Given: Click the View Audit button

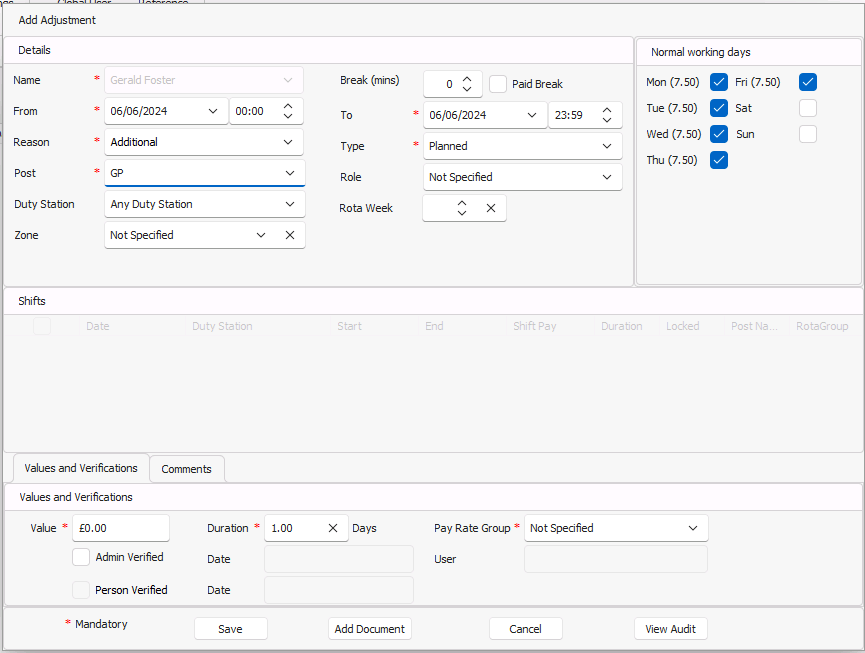Looking at the screenshot, I should (x=670, y=629).
